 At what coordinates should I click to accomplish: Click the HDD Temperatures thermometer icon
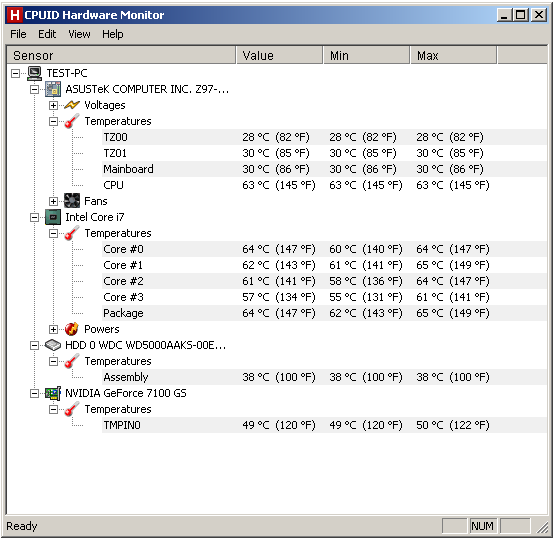pyautogui.click(x=71, y=361)
